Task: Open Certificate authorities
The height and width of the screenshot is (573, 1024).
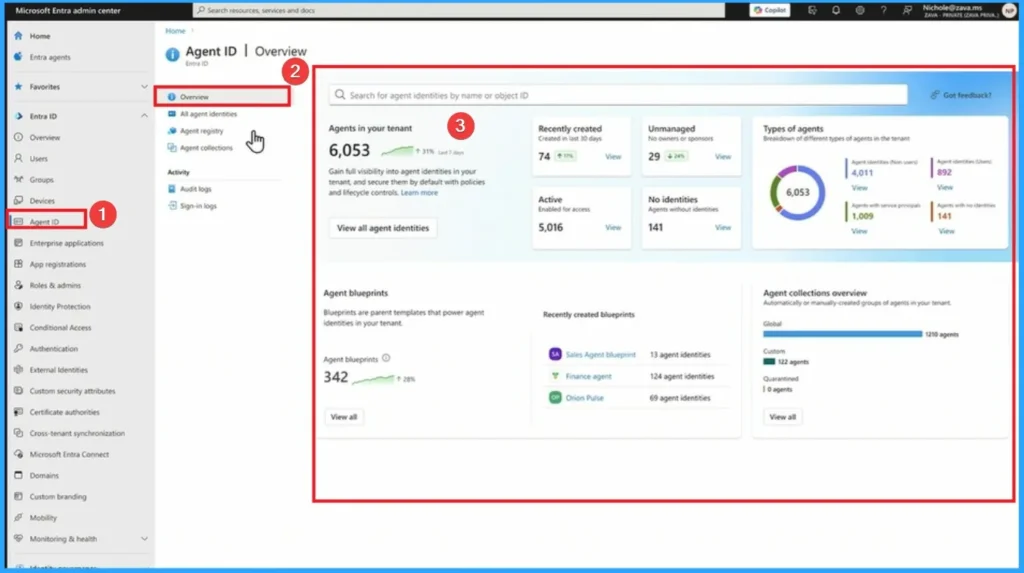Action: pos(64,412)
